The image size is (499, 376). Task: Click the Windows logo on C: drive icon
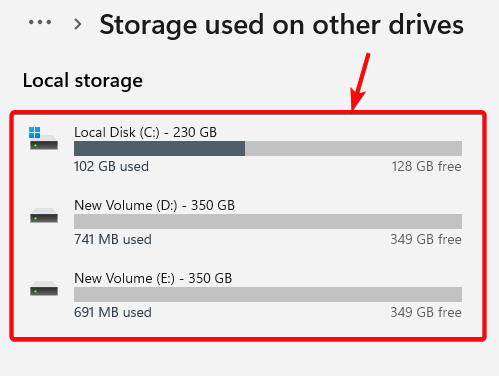[x=34, y=132]
